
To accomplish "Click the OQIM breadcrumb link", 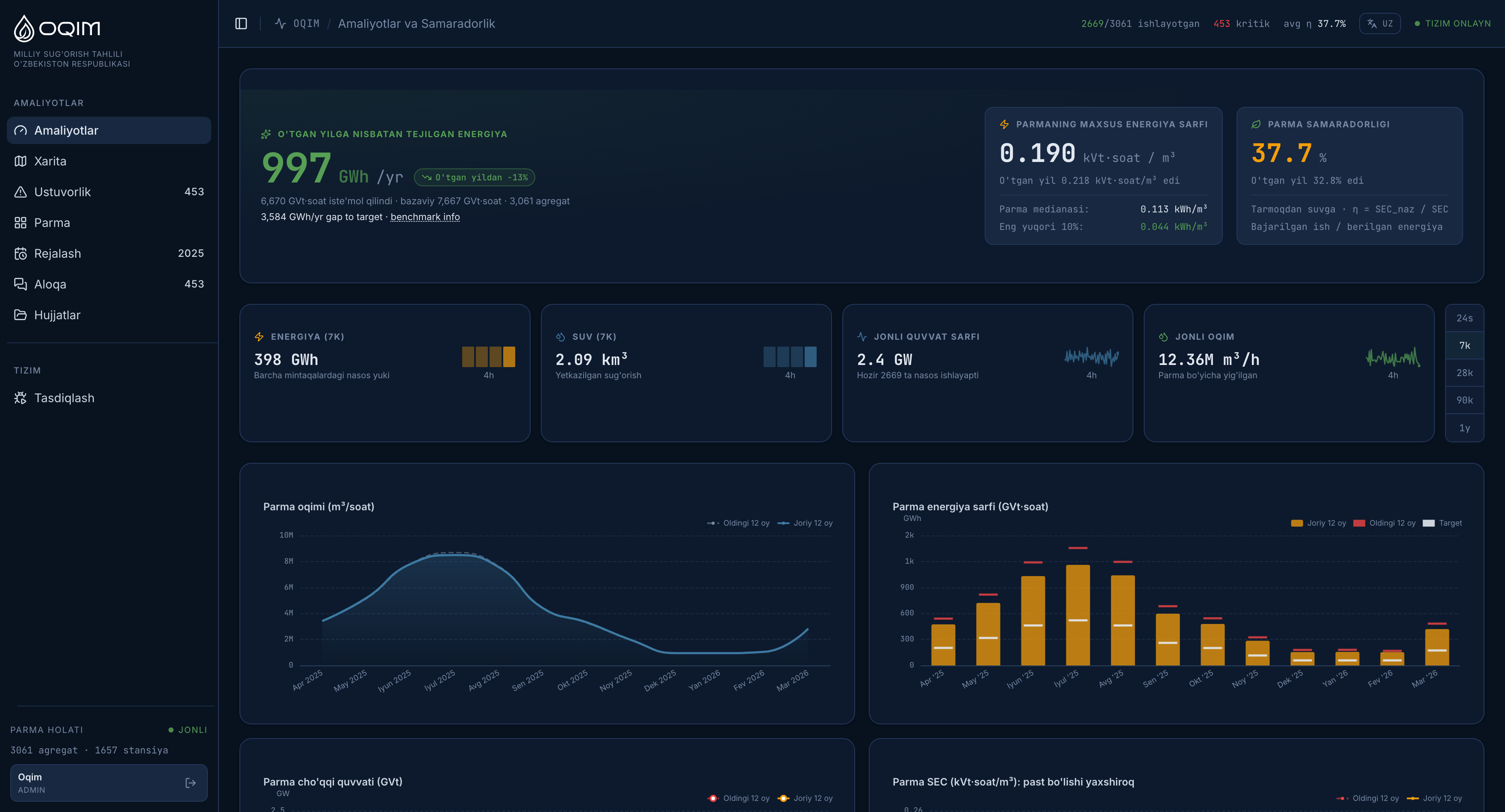I will pos(306,24).
